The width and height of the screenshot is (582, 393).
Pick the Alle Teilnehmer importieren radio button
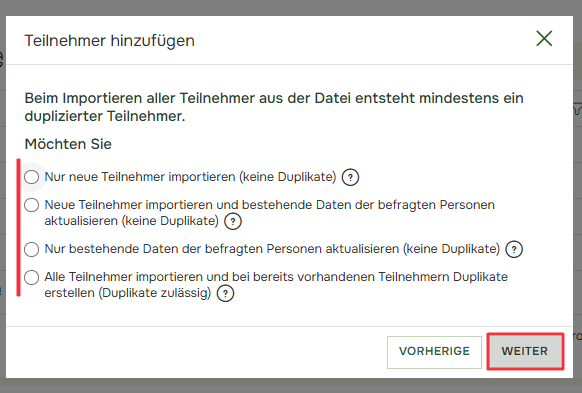pyautogui.click(x=32, y=277)
